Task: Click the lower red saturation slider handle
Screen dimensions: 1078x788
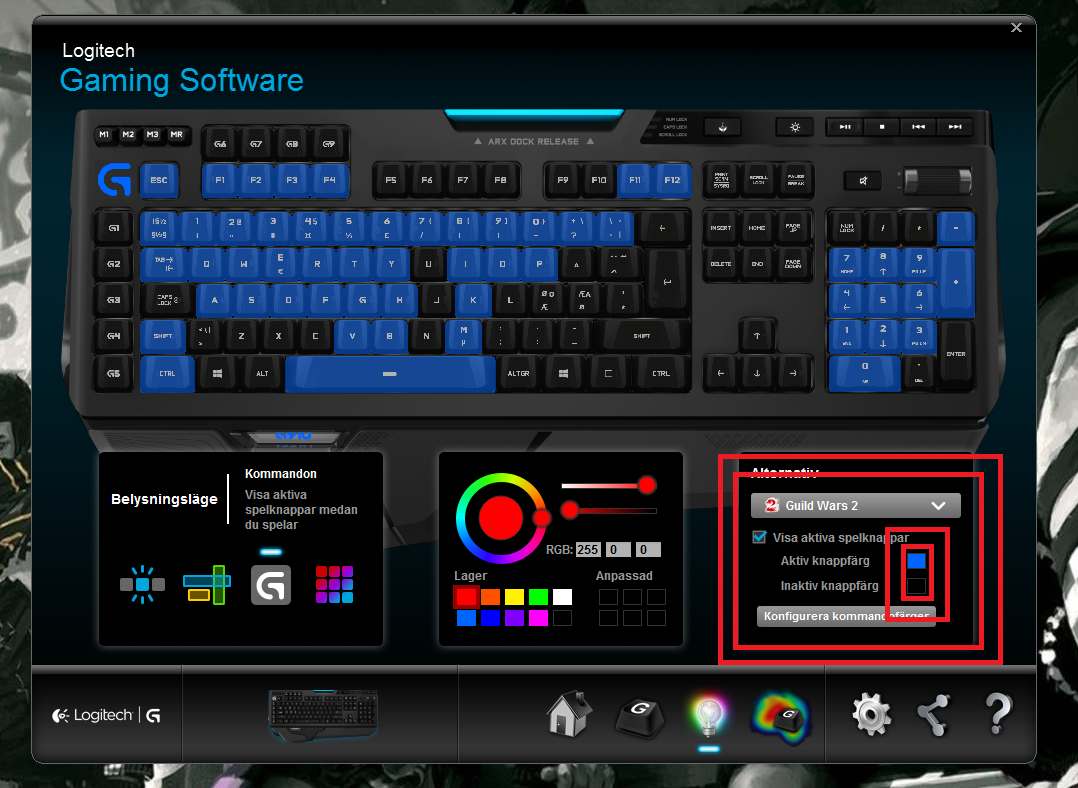Action: (x=569, y=510)
